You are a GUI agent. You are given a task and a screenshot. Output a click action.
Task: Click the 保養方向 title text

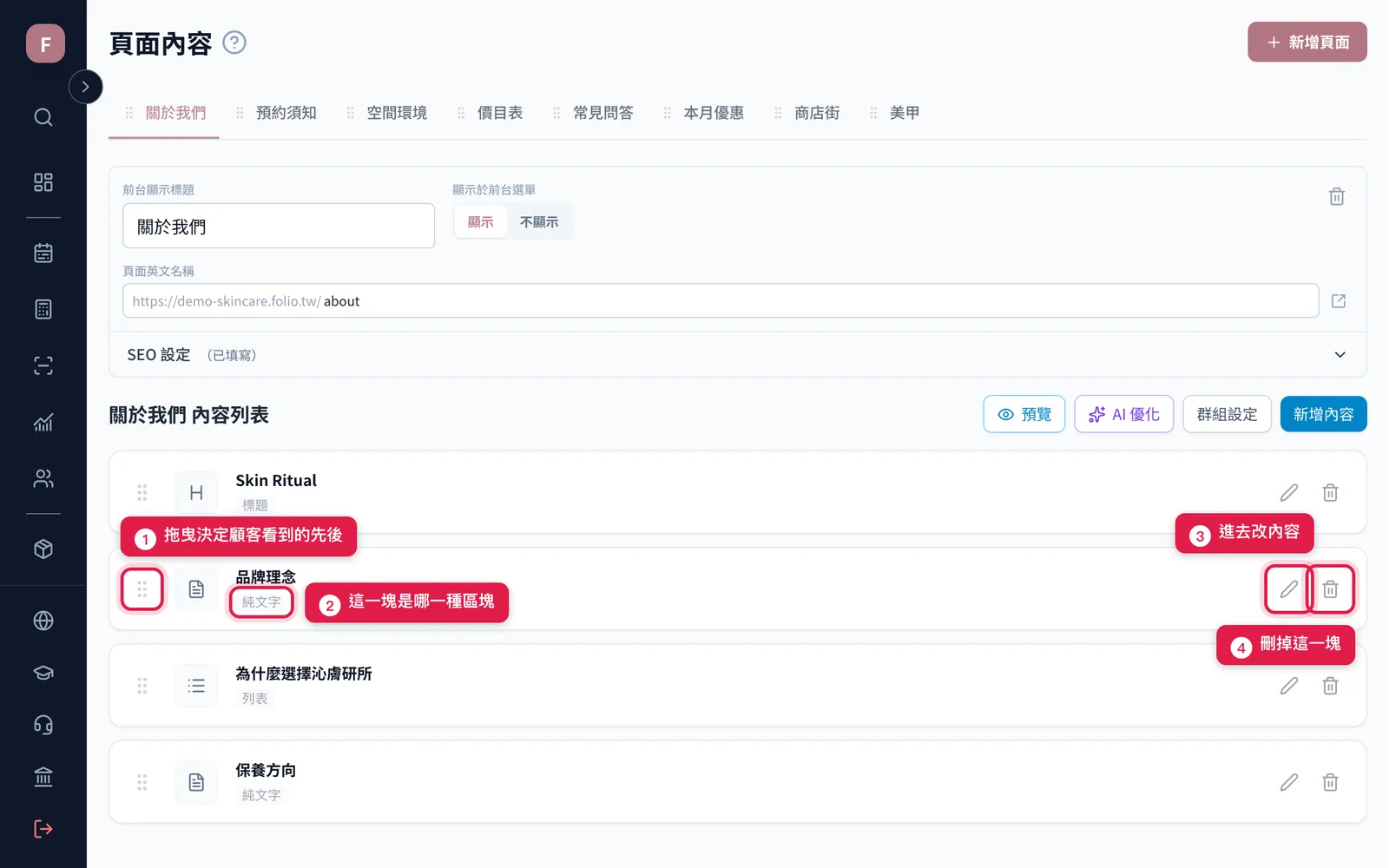tap(266, 770)
